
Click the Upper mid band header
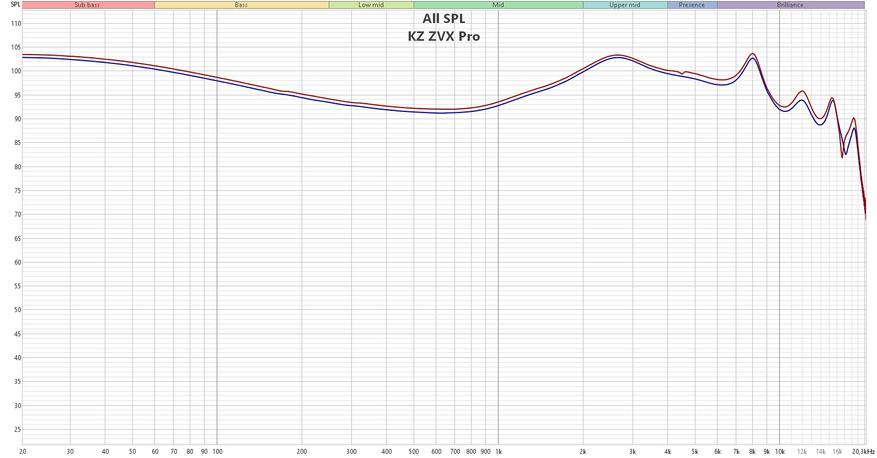(x=625, y=4)
